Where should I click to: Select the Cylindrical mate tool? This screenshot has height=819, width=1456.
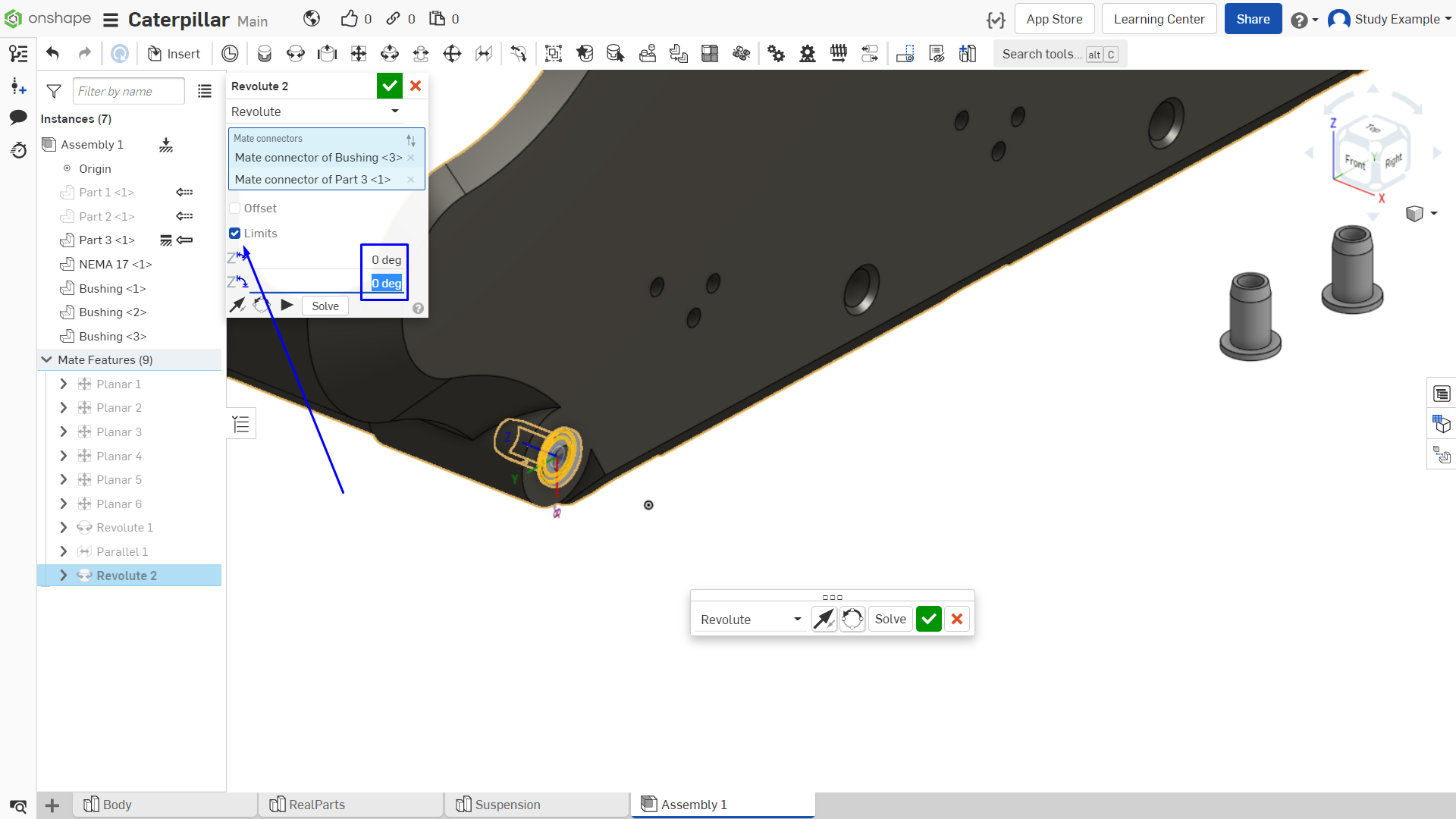point(390,53)
